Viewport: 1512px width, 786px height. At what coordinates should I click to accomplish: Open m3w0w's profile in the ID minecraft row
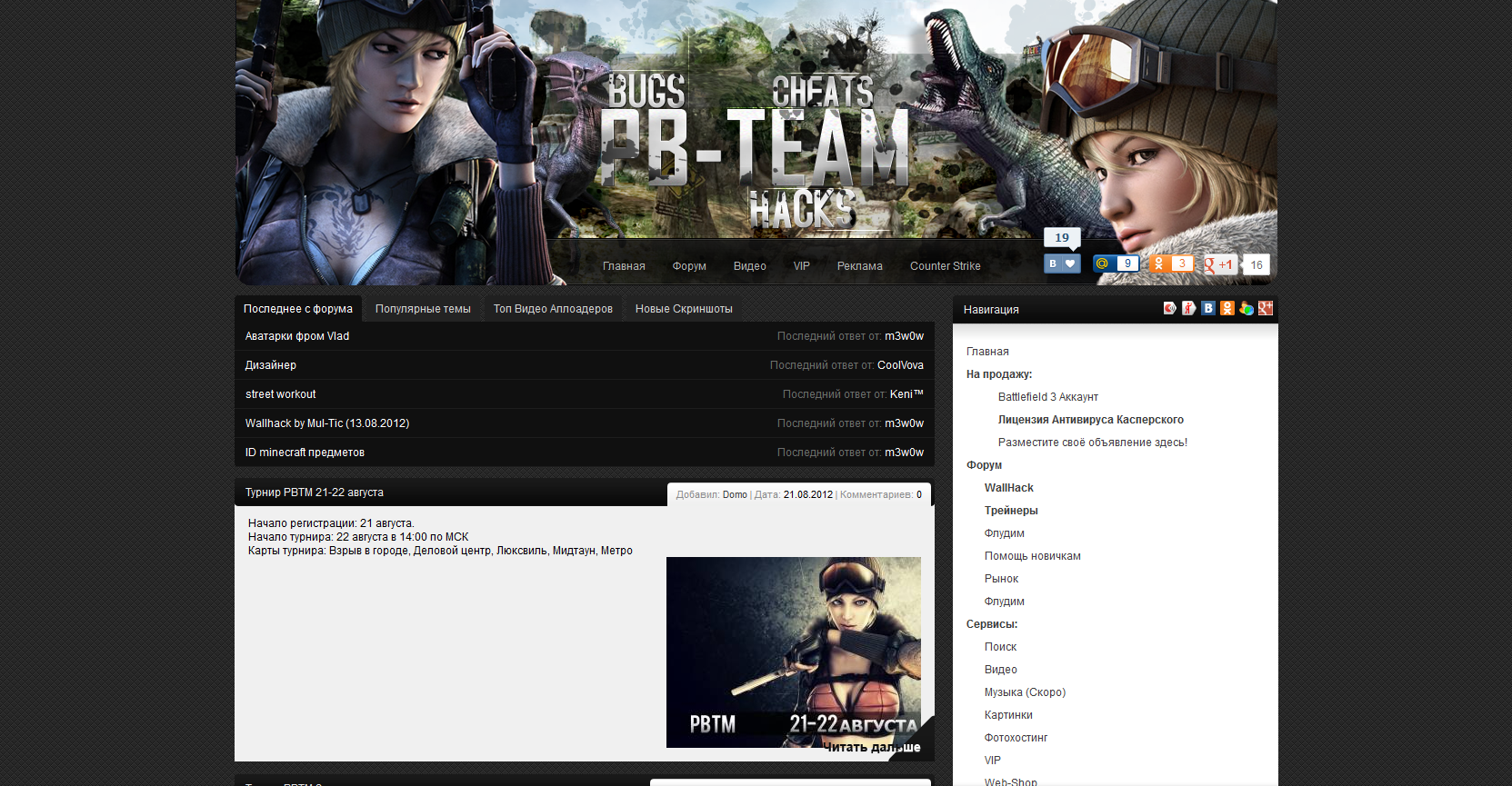pos(905,453)
